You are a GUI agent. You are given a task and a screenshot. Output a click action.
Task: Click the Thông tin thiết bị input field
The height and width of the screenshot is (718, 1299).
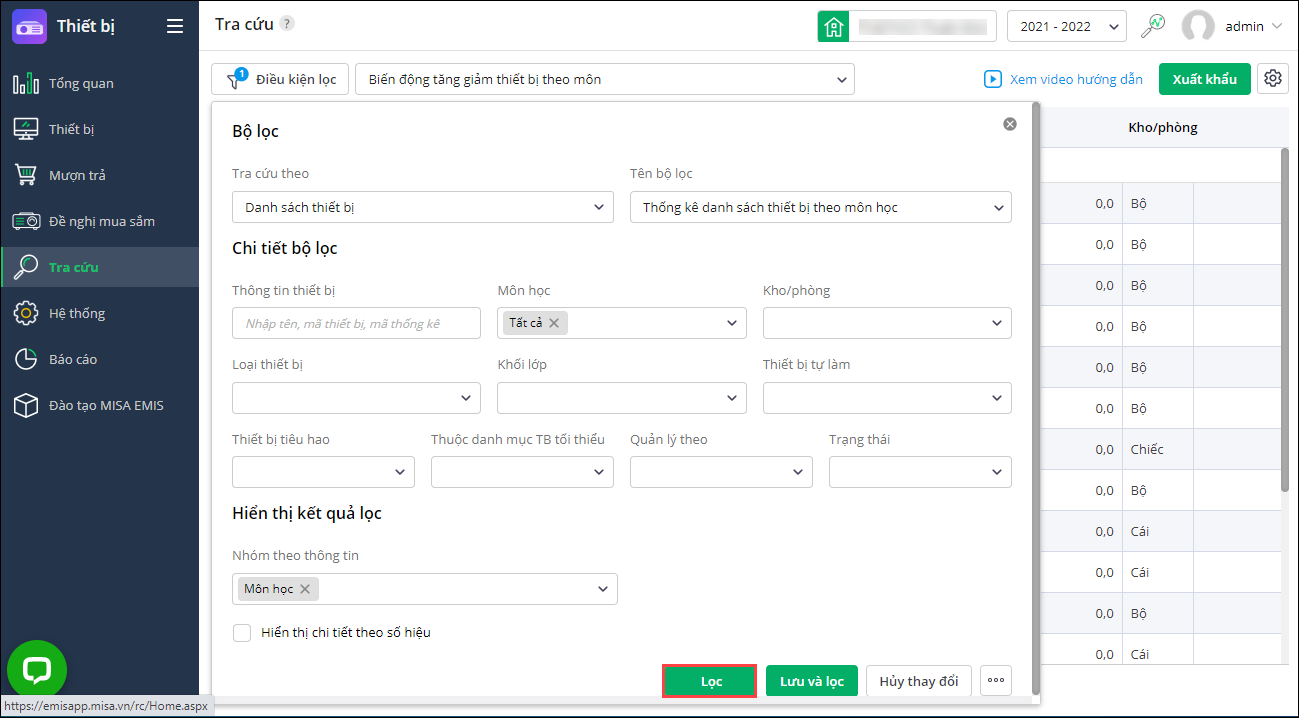[x=356, y=323]
